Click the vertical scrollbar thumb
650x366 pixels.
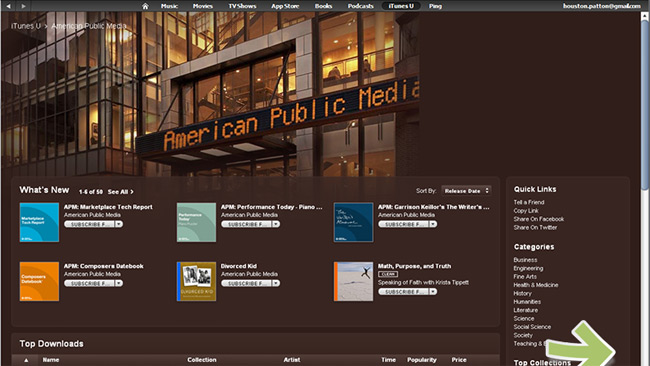pyautogui.click(x=645, y=104)
